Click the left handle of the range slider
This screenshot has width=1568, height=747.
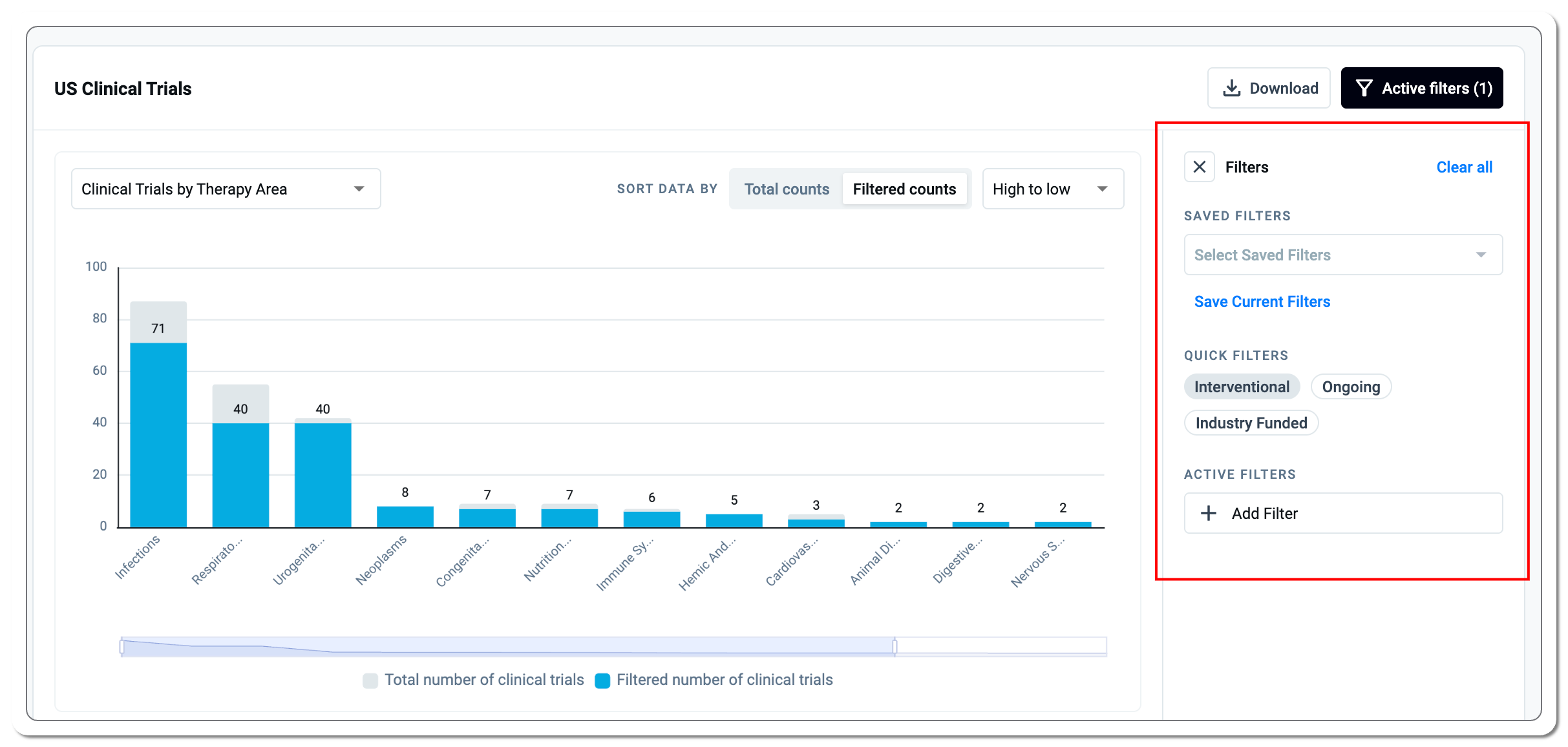point(122,646)
